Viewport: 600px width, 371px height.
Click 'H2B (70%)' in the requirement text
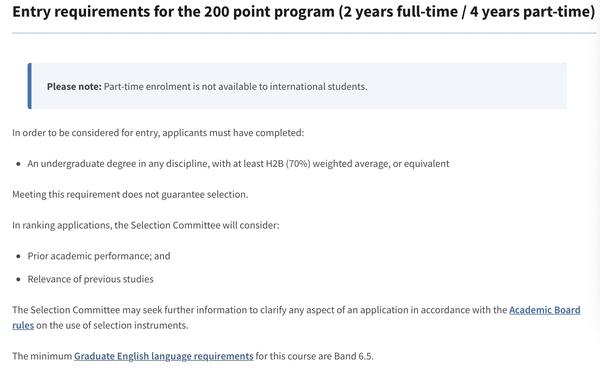(x=288, y=164)
